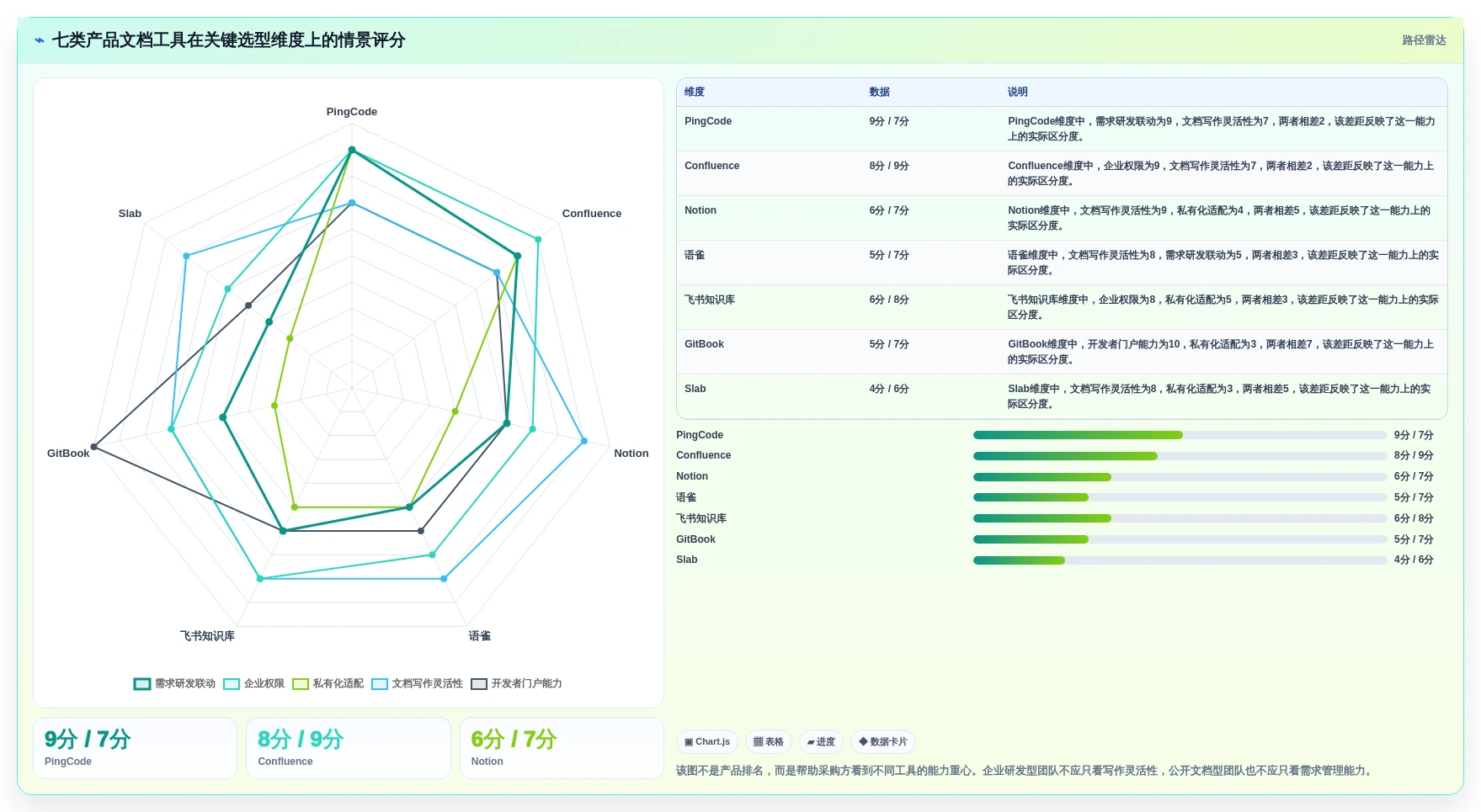This screenshot has width=1481, height=812.
Task: Click the Slab table row name
Action: [695, 389]
